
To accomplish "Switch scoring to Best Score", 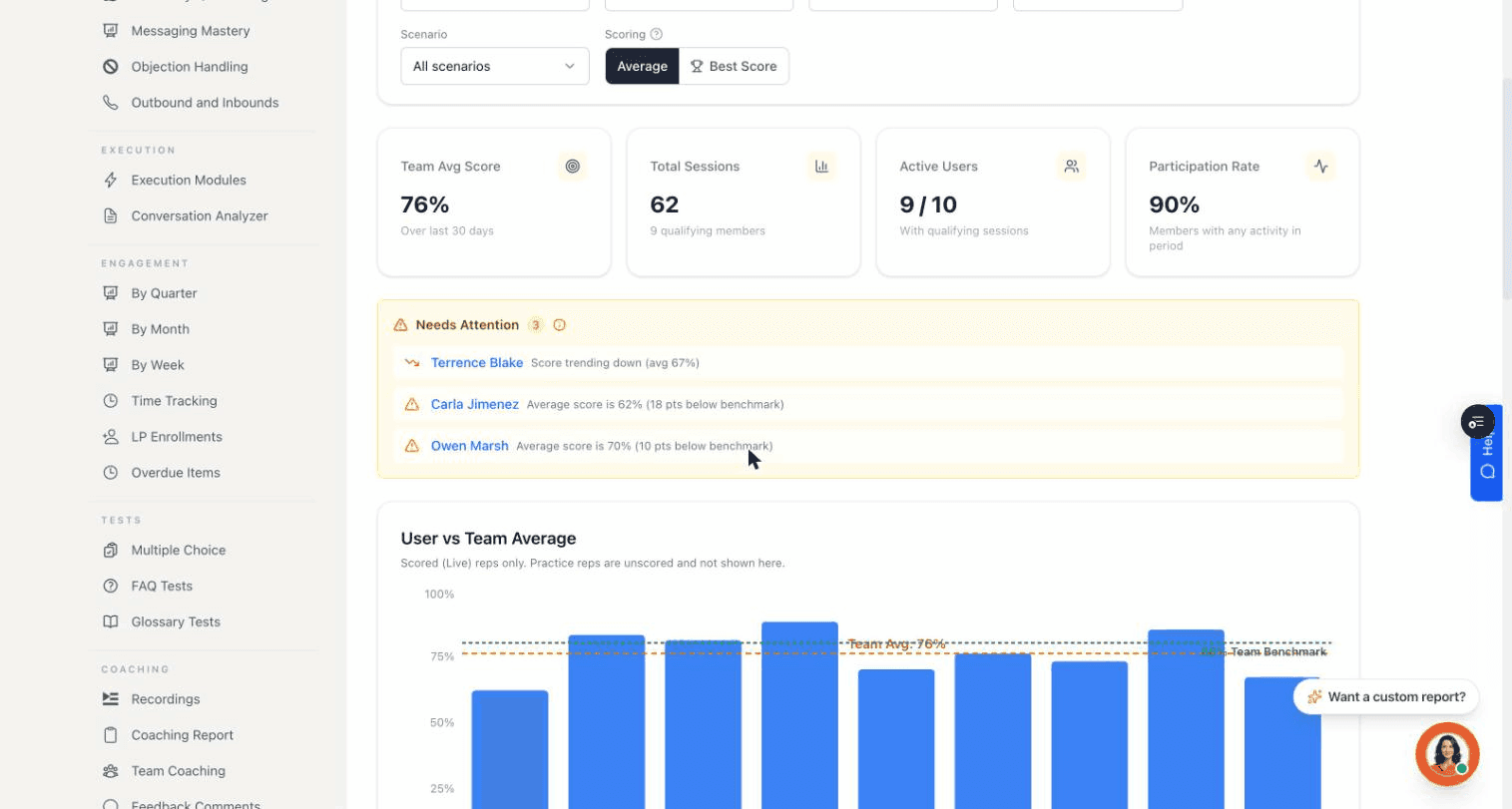I will [734, 66].
